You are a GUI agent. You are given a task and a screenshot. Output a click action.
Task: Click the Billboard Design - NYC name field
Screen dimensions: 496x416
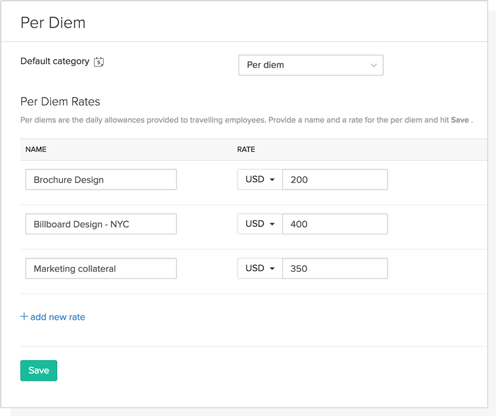(101, 224)
